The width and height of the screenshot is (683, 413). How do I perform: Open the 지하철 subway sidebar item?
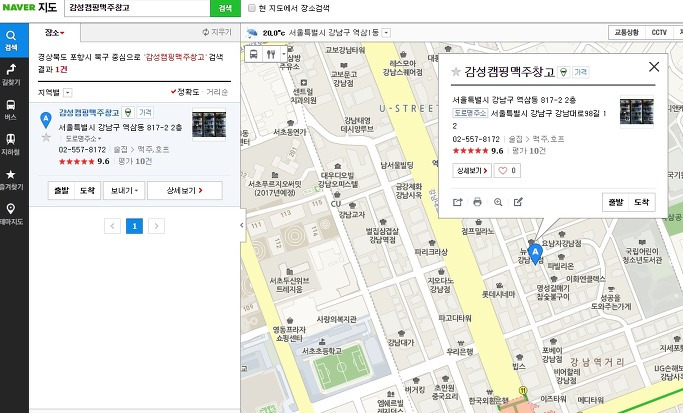pos(11,144)
